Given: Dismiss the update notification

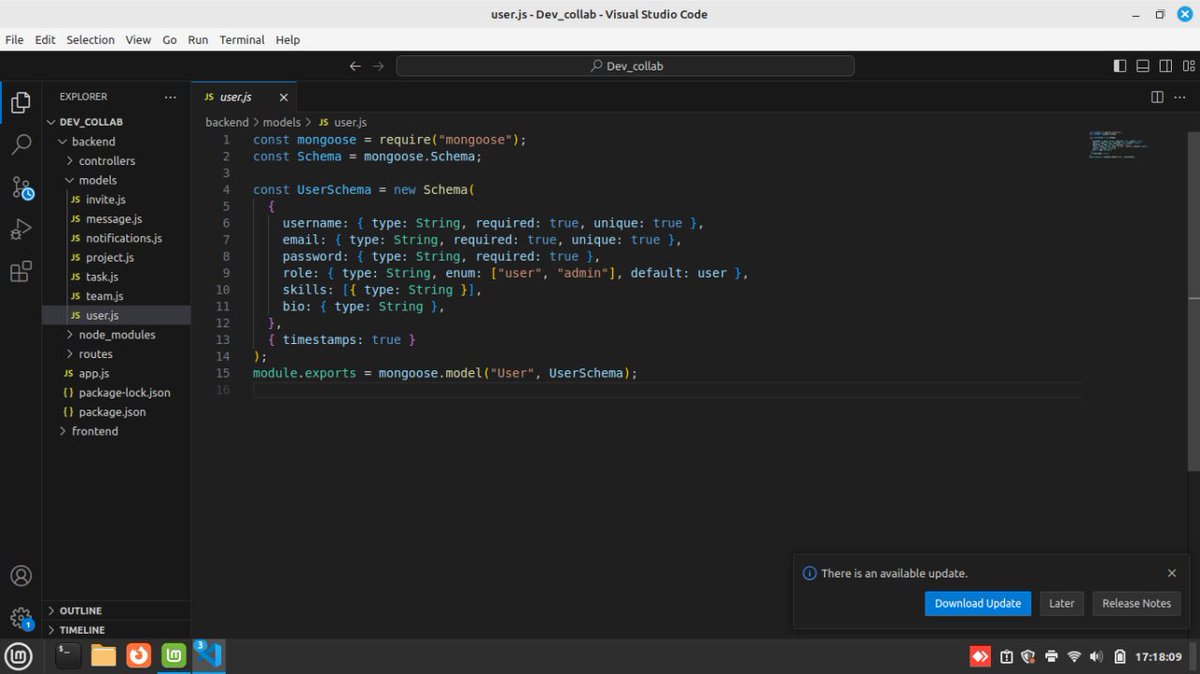Looking at the screenshot, I should pyautogui.click(x=1172, y=573).
